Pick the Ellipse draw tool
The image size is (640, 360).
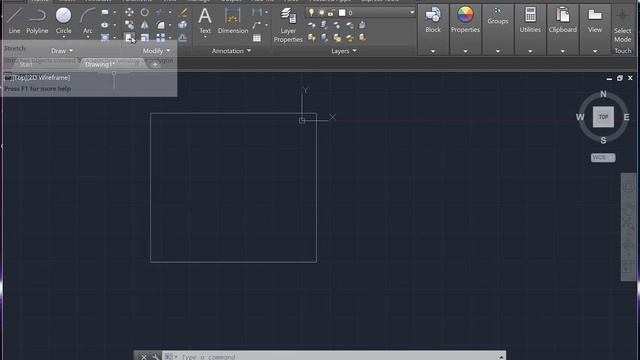(x=105, y=25)
